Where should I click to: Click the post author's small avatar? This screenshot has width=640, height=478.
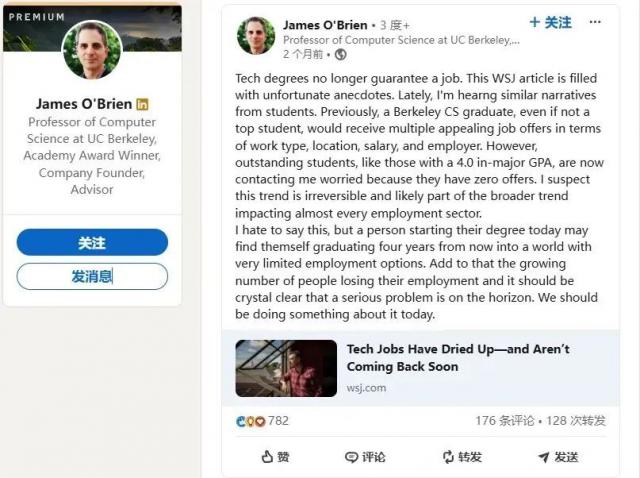click(256, 36)
